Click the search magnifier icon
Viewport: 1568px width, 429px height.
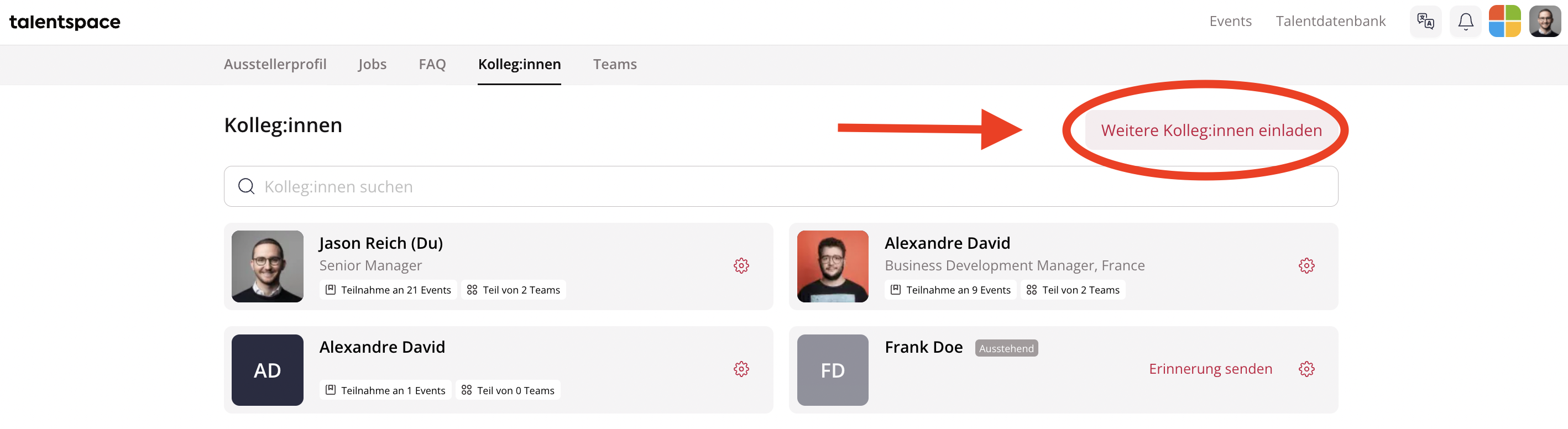point(246,186)
